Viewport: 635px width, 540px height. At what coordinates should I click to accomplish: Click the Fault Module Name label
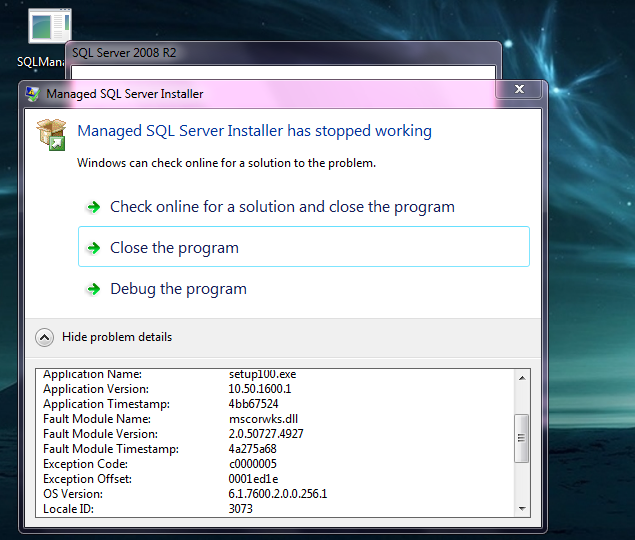[x=97, y=419]
